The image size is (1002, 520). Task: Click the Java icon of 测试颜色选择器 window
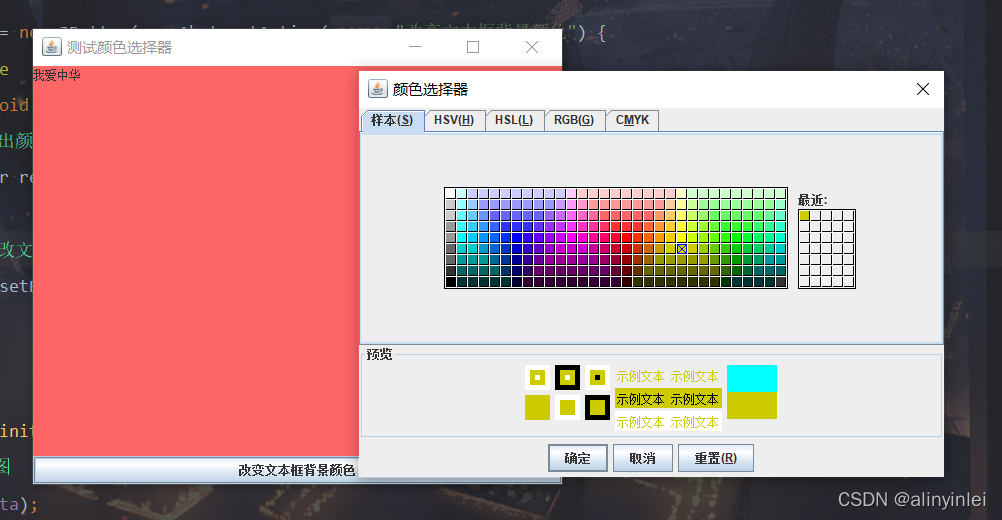pyautogui.click(x=52, y=47)
